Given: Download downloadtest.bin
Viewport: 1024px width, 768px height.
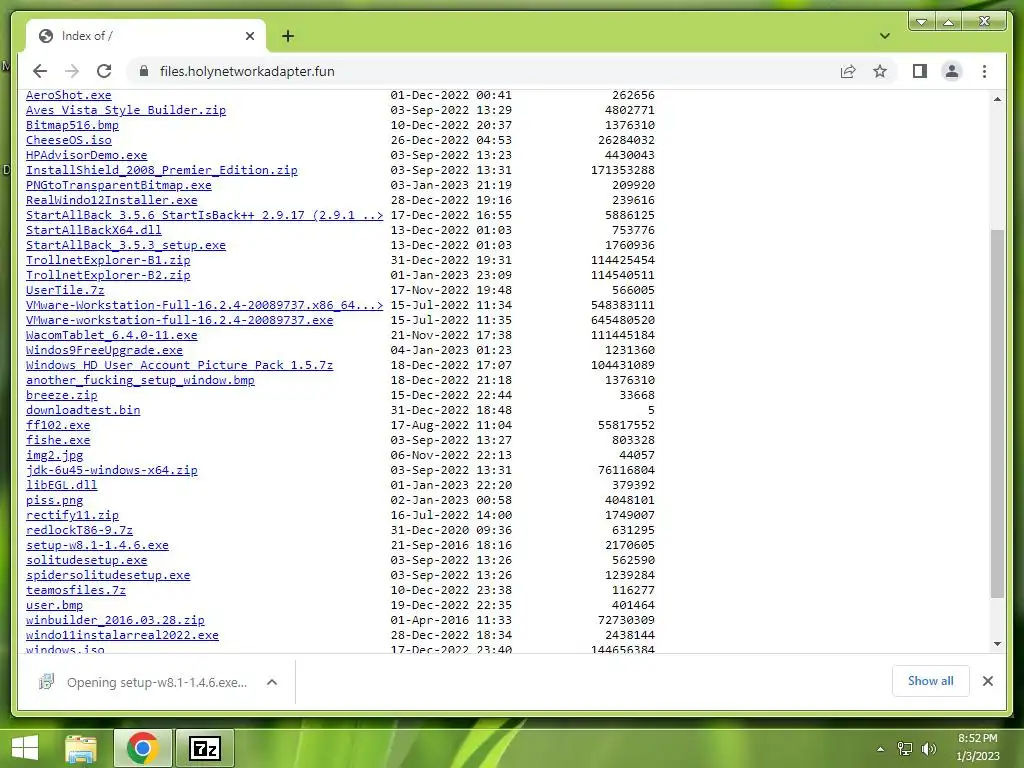Looking at the screenshot, I should [83, 410].
